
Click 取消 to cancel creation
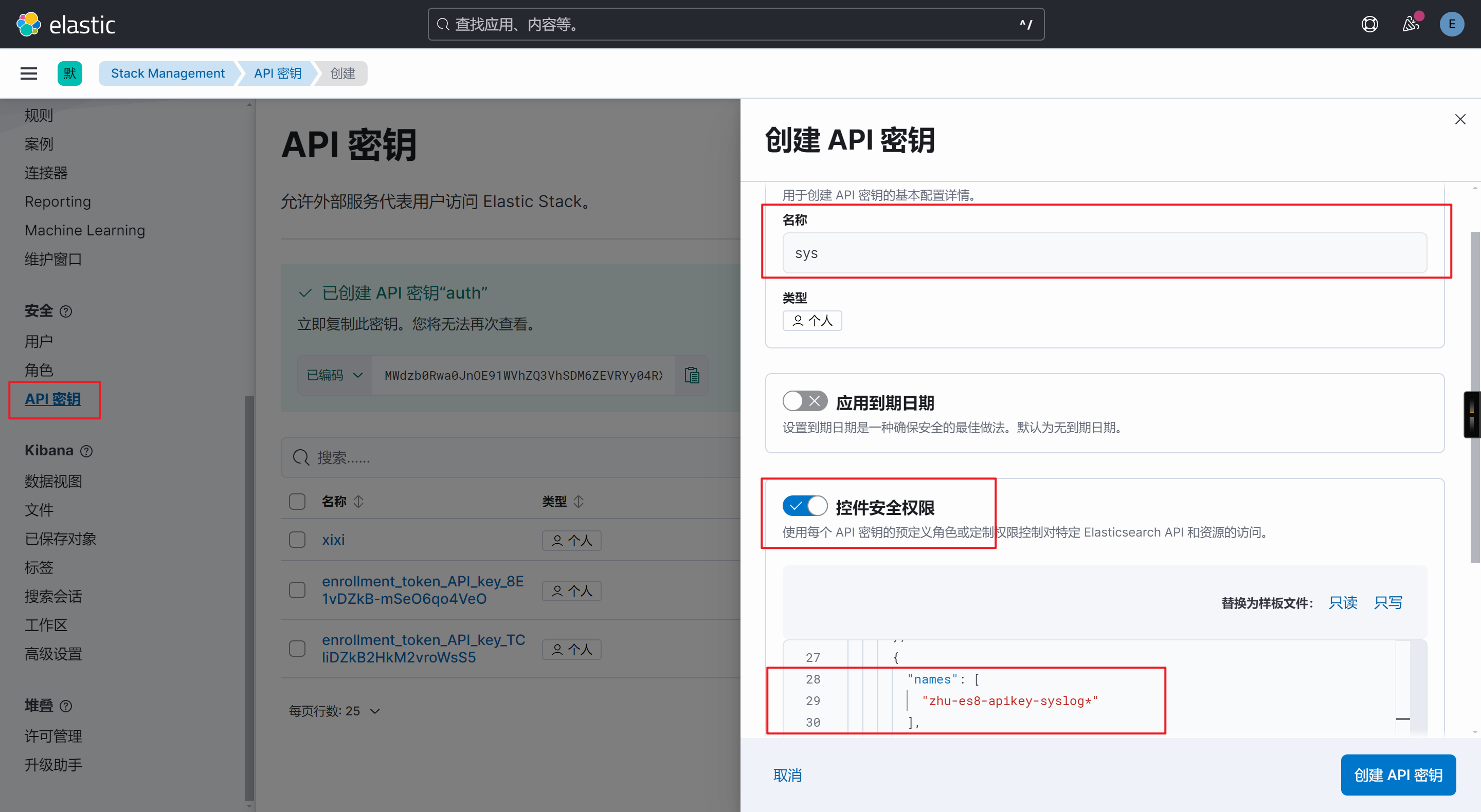pyautogui.click(x=787, y=774)
